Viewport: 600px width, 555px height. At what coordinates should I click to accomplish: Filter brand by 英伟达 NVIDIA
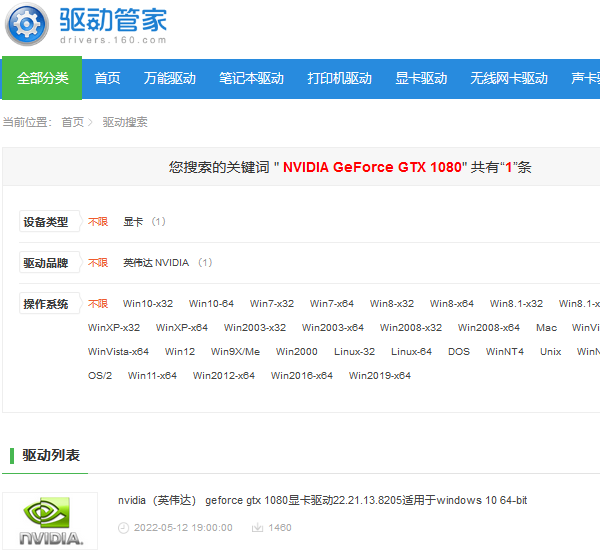(156, 263)
